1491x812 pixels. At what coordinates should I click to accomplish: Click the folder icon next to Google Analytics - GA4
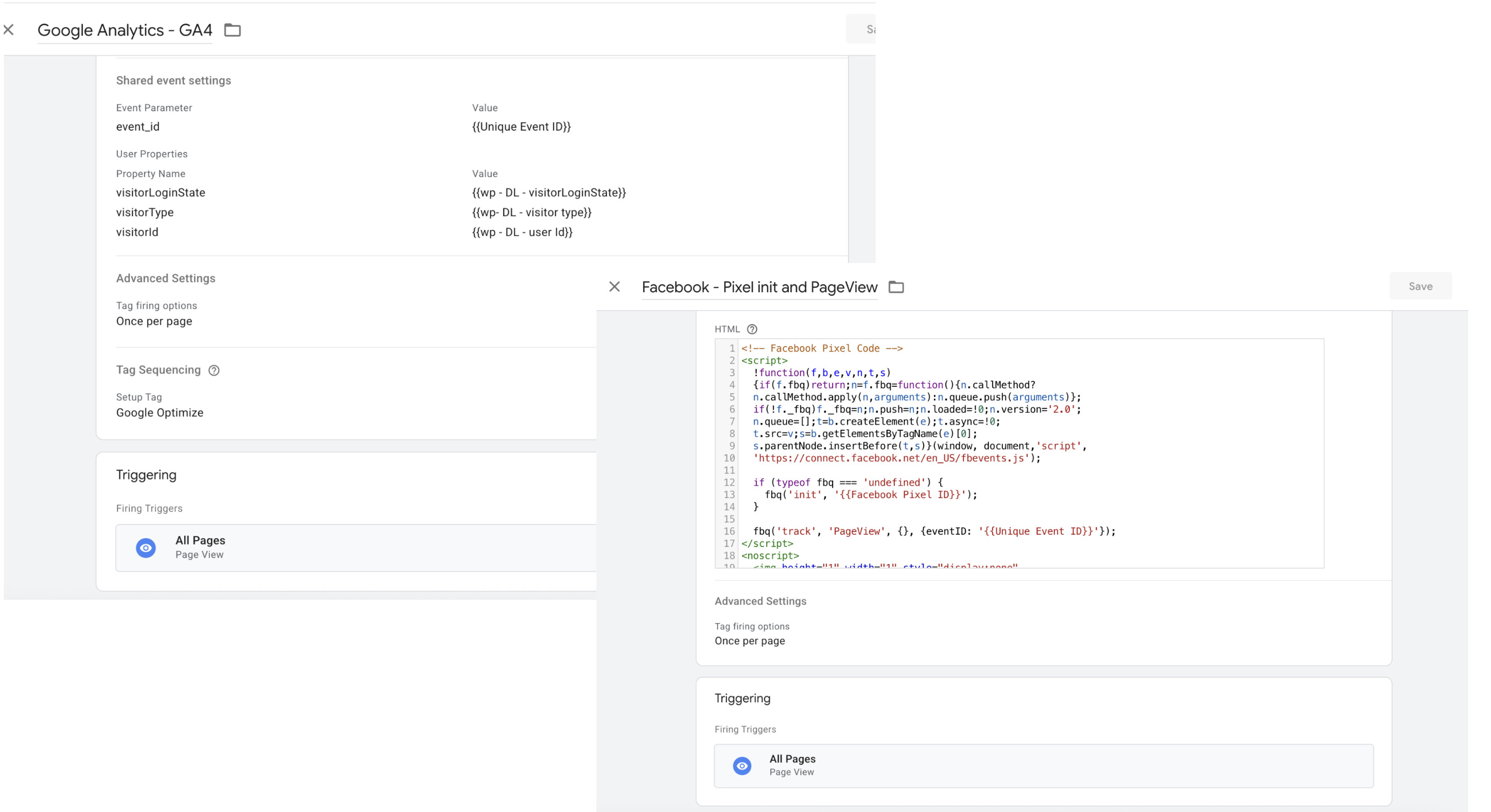pyautogui.click(x=233, y=29)
